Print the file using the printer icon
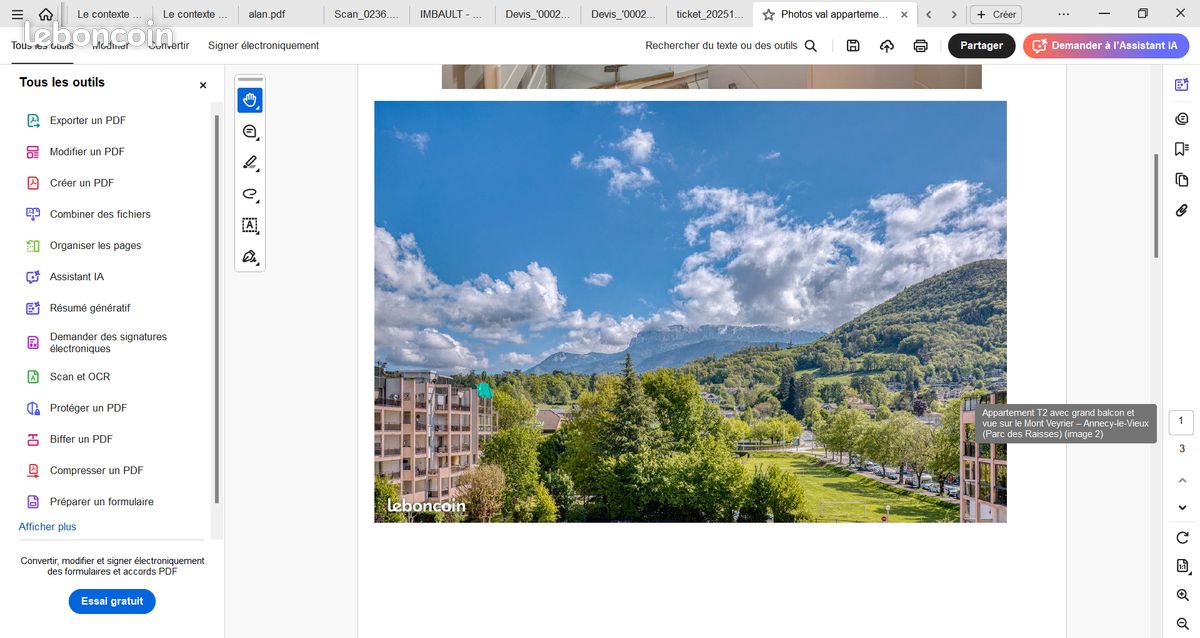The width and height of the screenshot is (1200, 638). tap(921, 46)
